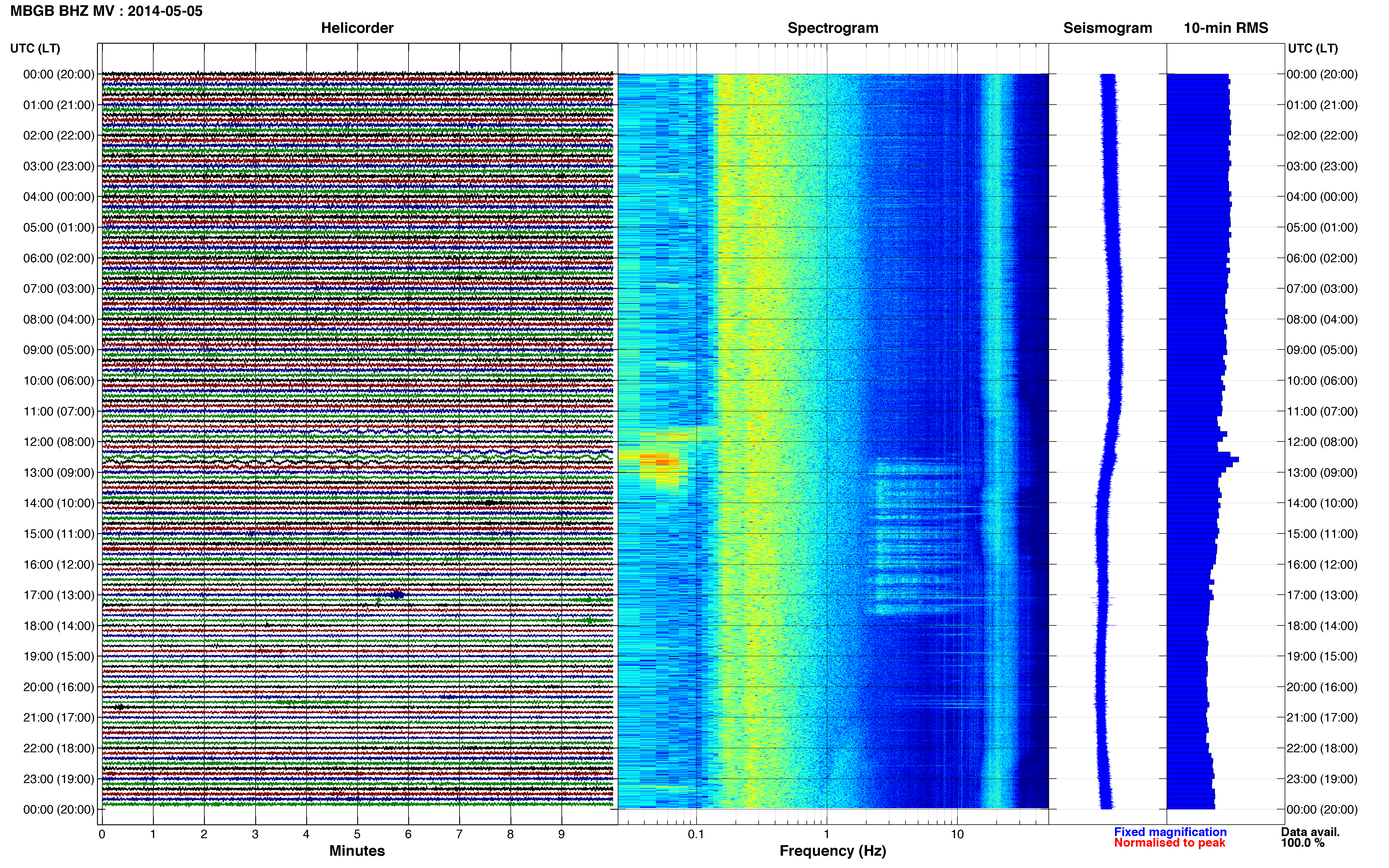The width and height of the screenshot is (1389, 868).
Task: Select the left '21:00 (17:00)' time label
Action: 59,718
